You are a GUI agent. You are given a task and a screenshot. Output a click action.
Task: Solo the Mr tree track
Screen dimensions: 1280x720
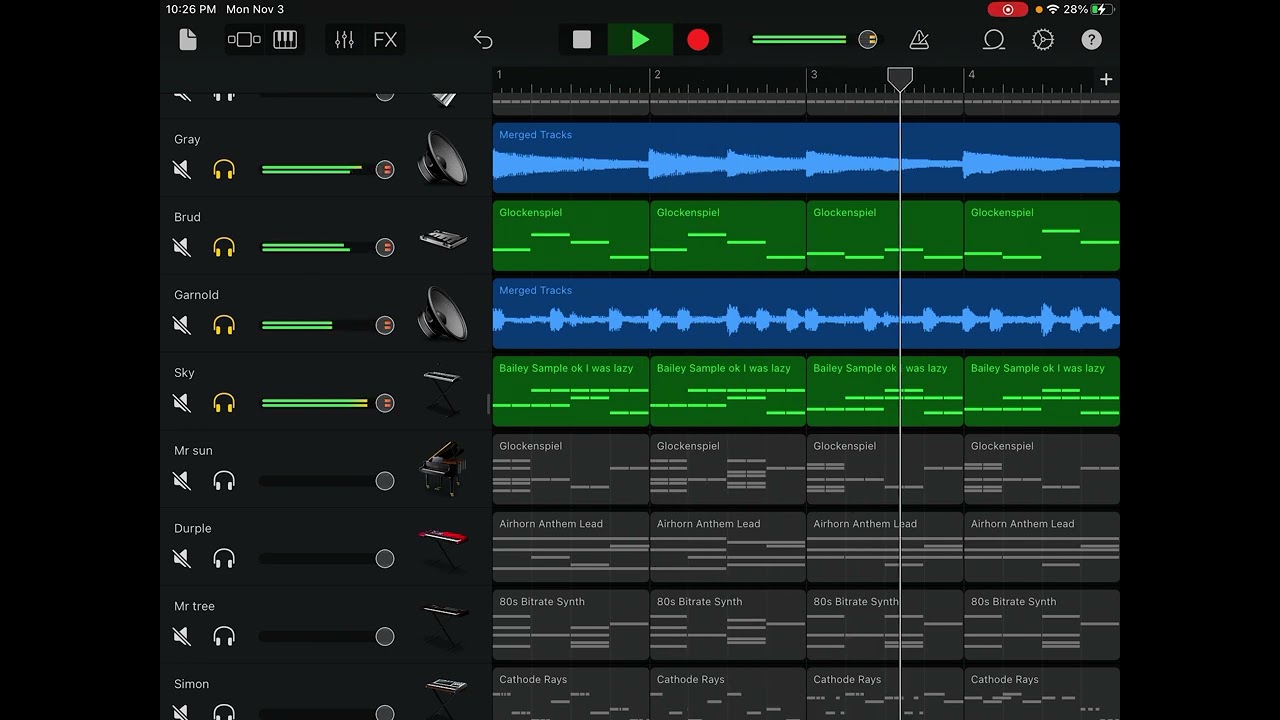(x=224, y=636)
